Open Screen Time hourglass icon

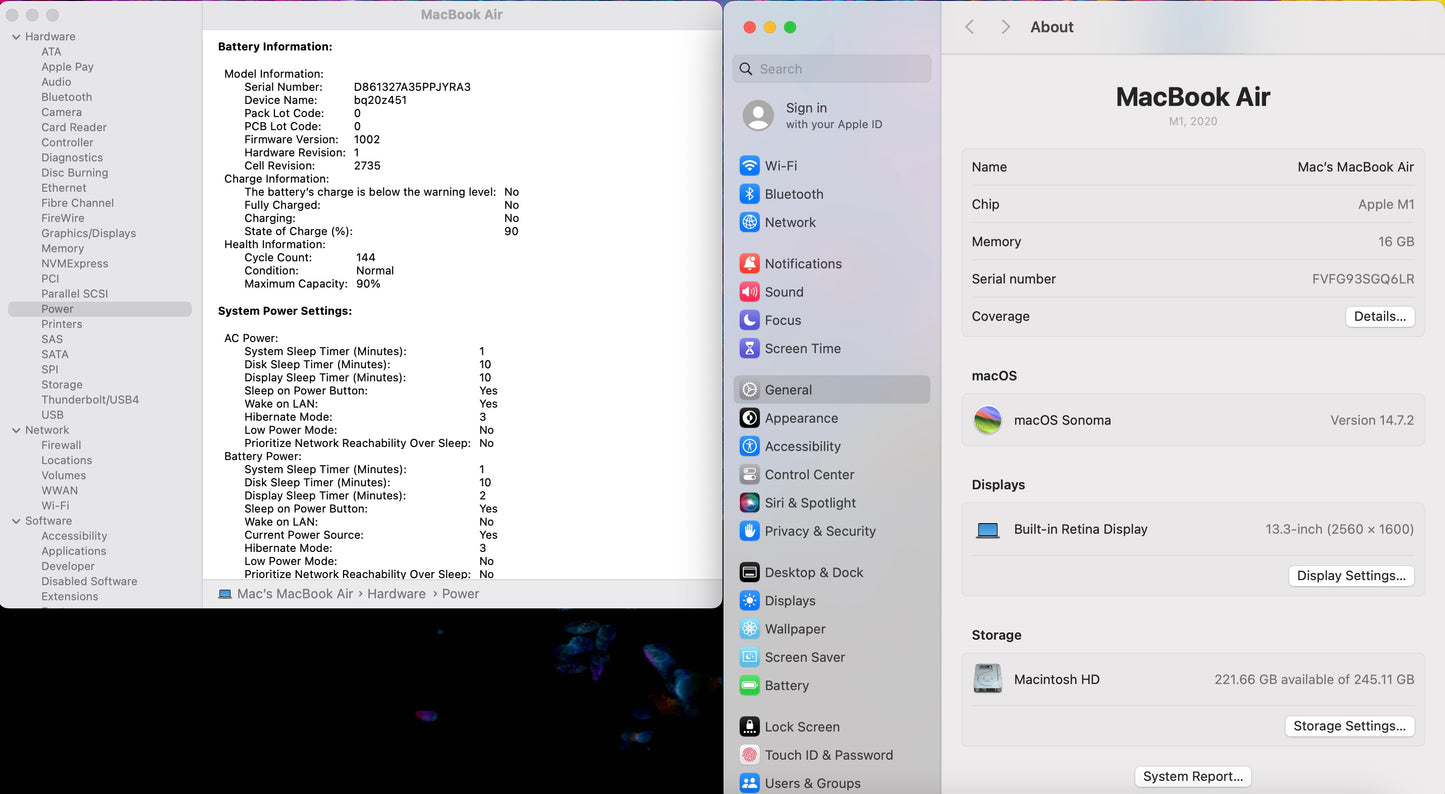point(749,348)
